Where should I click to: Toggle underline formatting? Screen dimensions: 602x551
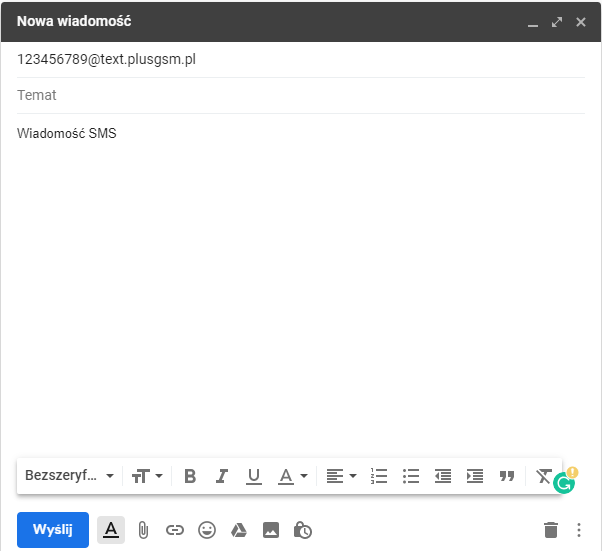254,476
